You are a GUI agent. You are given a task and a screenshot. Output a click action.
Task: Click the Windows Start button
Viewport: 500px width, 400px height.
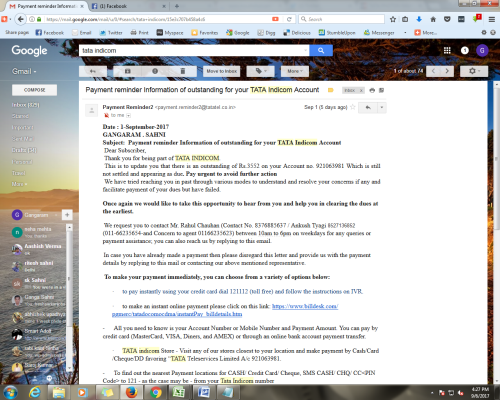(x=10, y=392)
